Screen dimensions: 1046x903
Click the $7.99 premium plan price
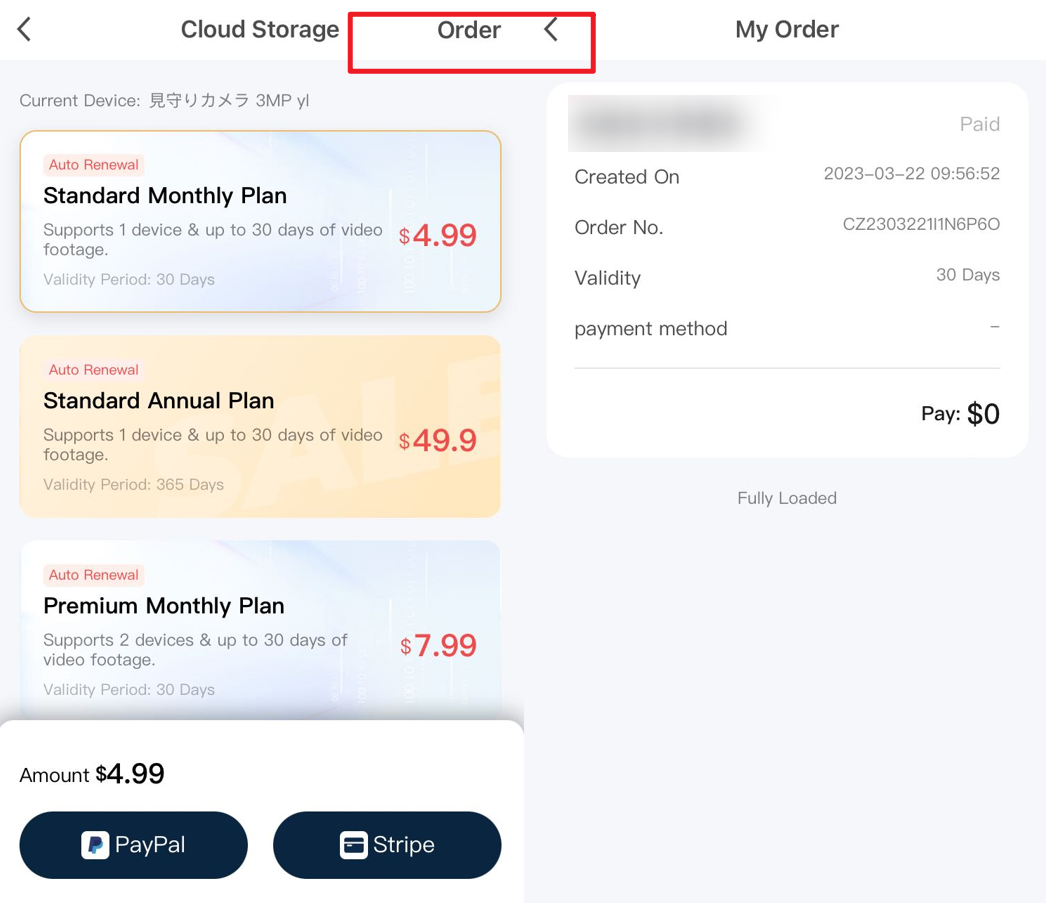coord(438,645)
